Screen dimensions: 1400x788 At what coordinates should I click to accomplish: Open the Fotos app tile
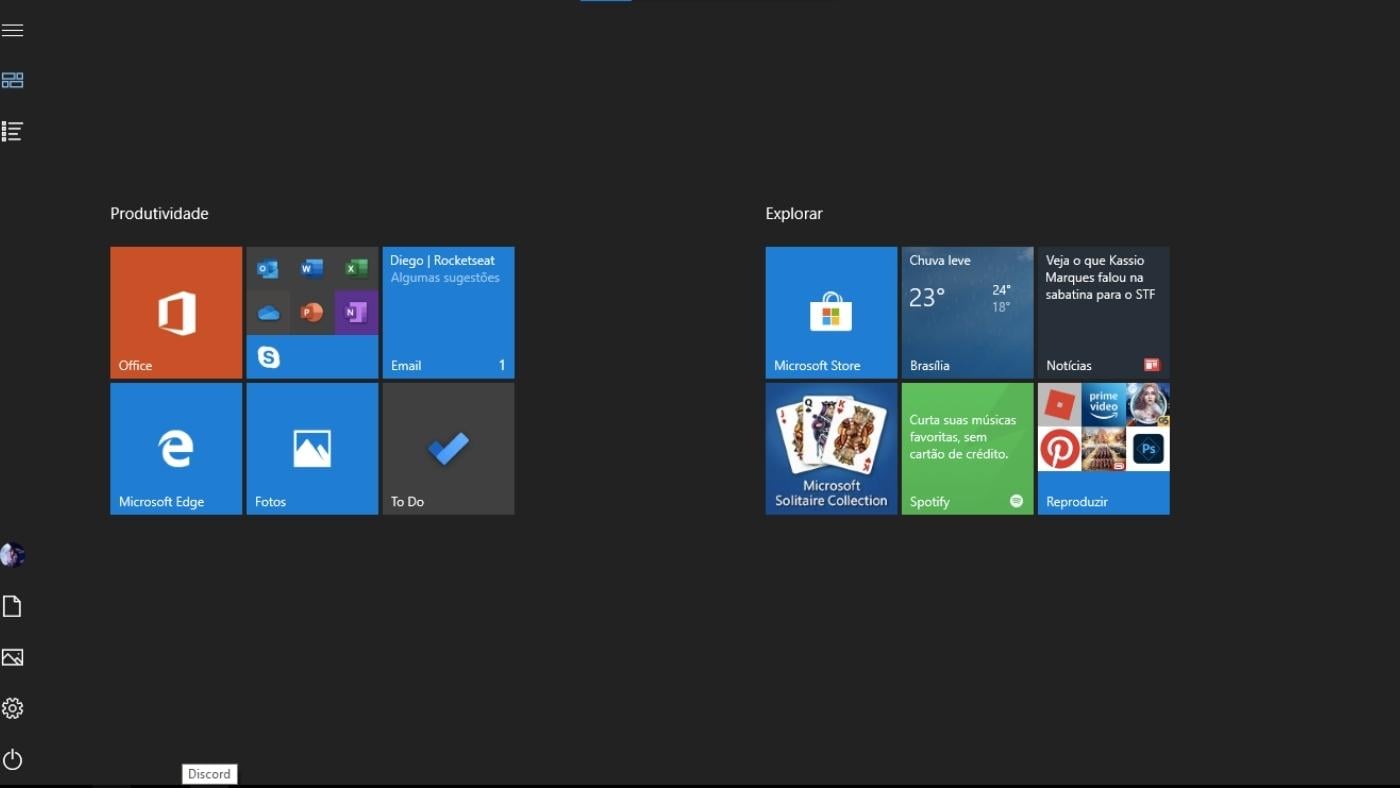tap(312, 448)
